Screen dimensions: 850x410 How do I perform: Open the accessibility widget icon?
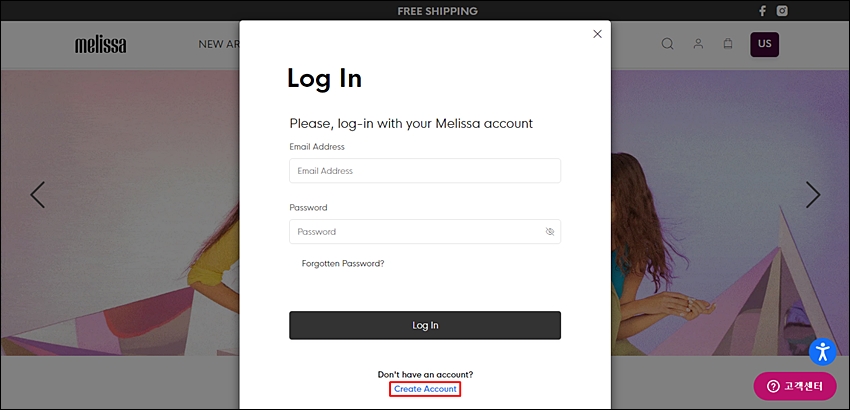[823, 351]
